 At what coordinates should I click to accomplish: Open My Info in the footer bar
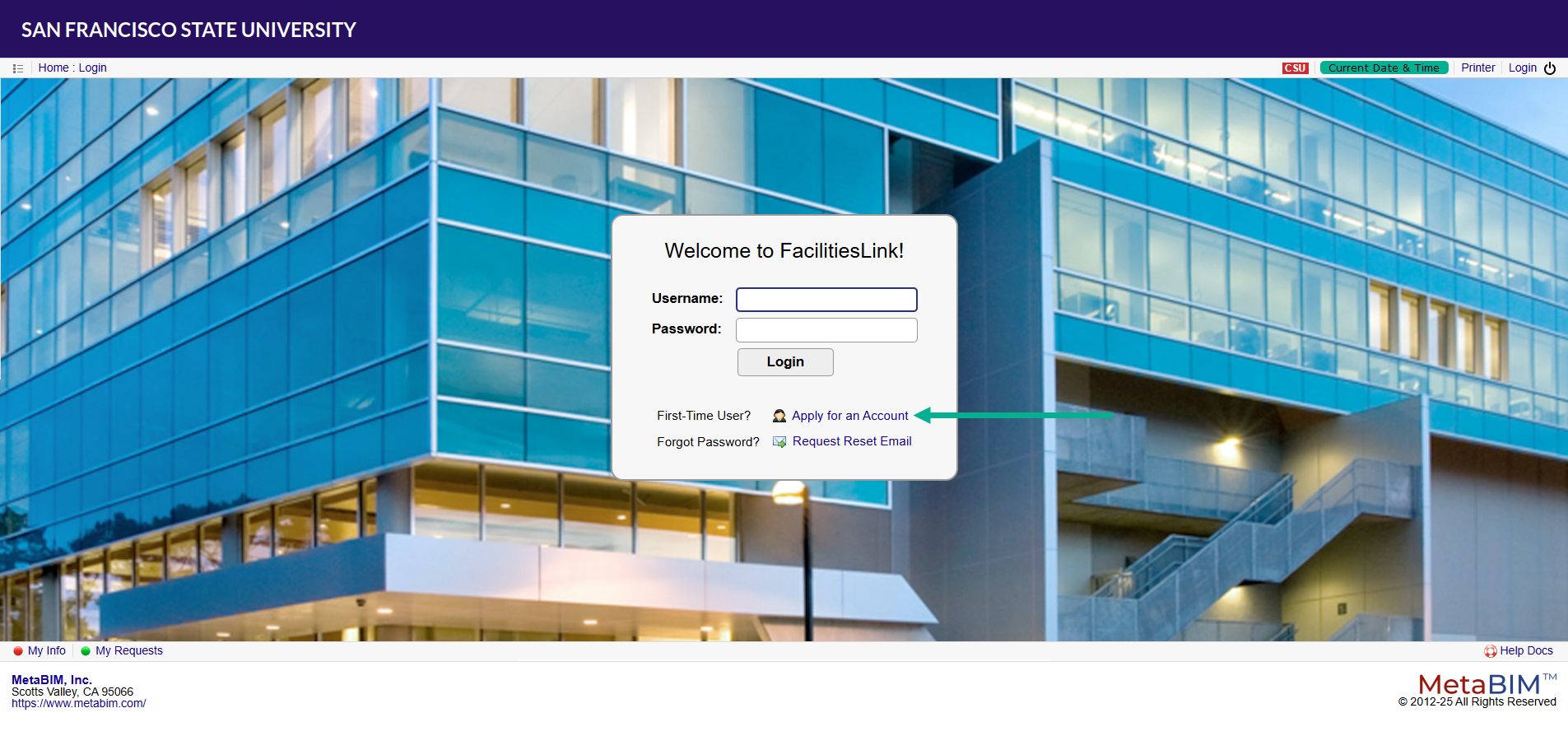coord(47,650)
